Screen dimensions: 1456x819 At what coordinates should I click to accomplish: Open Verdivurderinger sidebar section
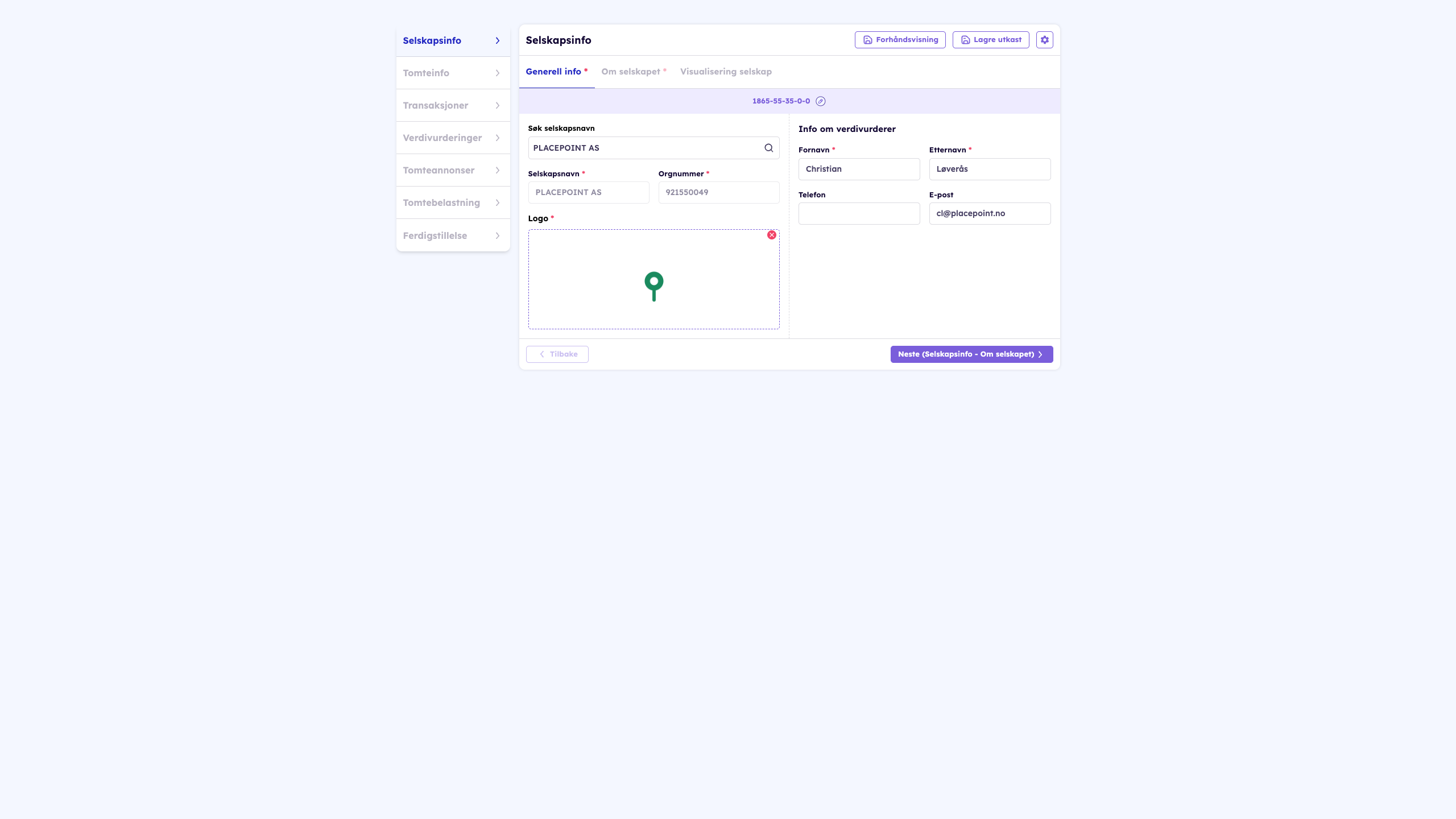pos(453,138)
